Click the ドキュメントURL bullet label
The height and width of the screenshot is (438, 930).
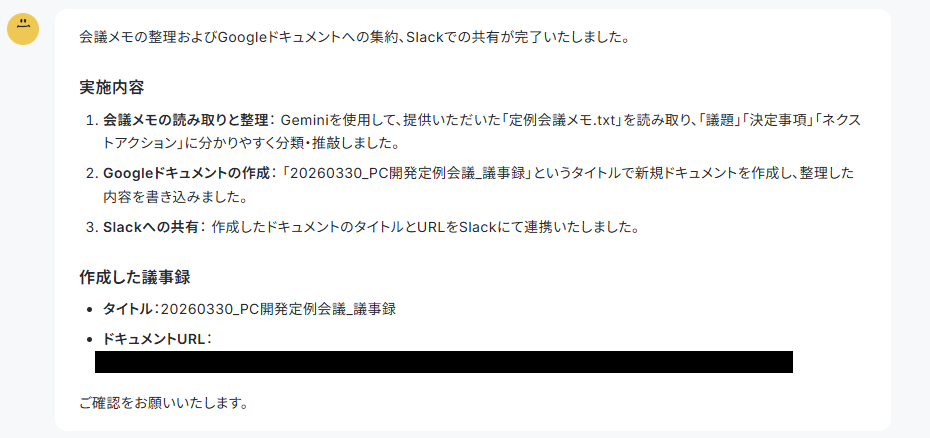pyautogui.click(x=155, y=339)
